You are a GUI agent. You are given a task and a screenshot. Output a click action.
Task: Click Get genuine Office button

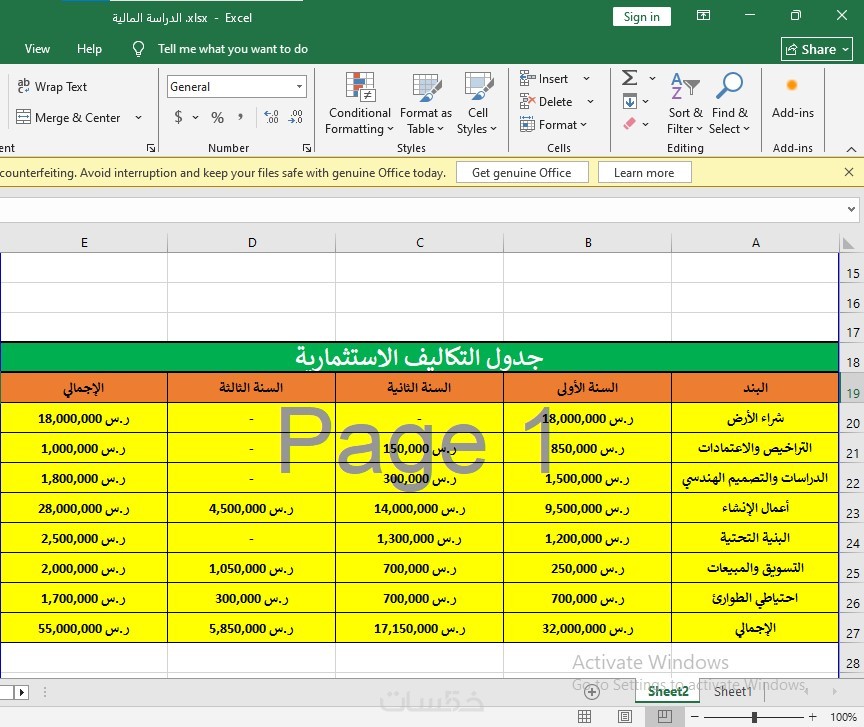click(522, 173)
